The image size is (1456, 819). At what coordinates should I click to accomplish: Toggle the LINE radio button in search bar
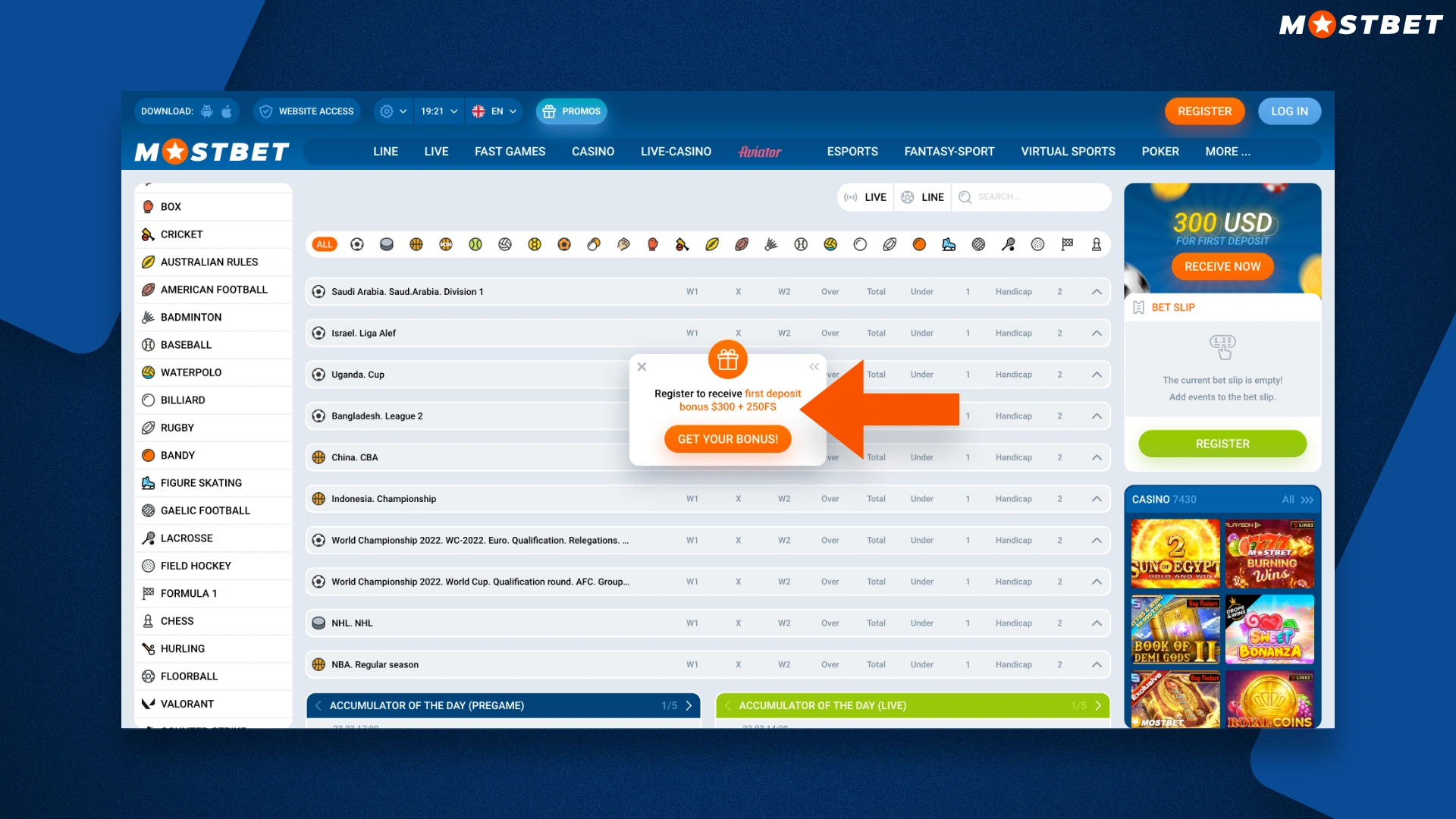pyautogui.click(x=922, y=197)
